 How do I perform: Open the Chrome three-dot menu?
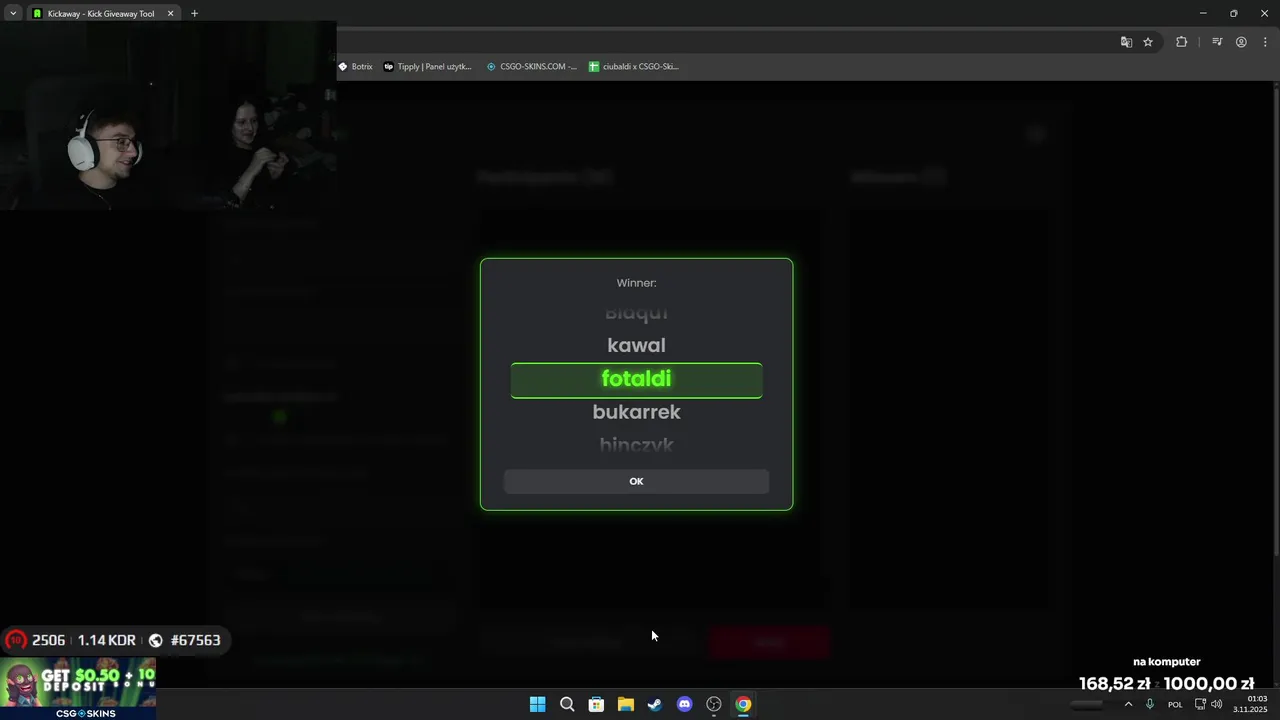(x=1265, y=42)
